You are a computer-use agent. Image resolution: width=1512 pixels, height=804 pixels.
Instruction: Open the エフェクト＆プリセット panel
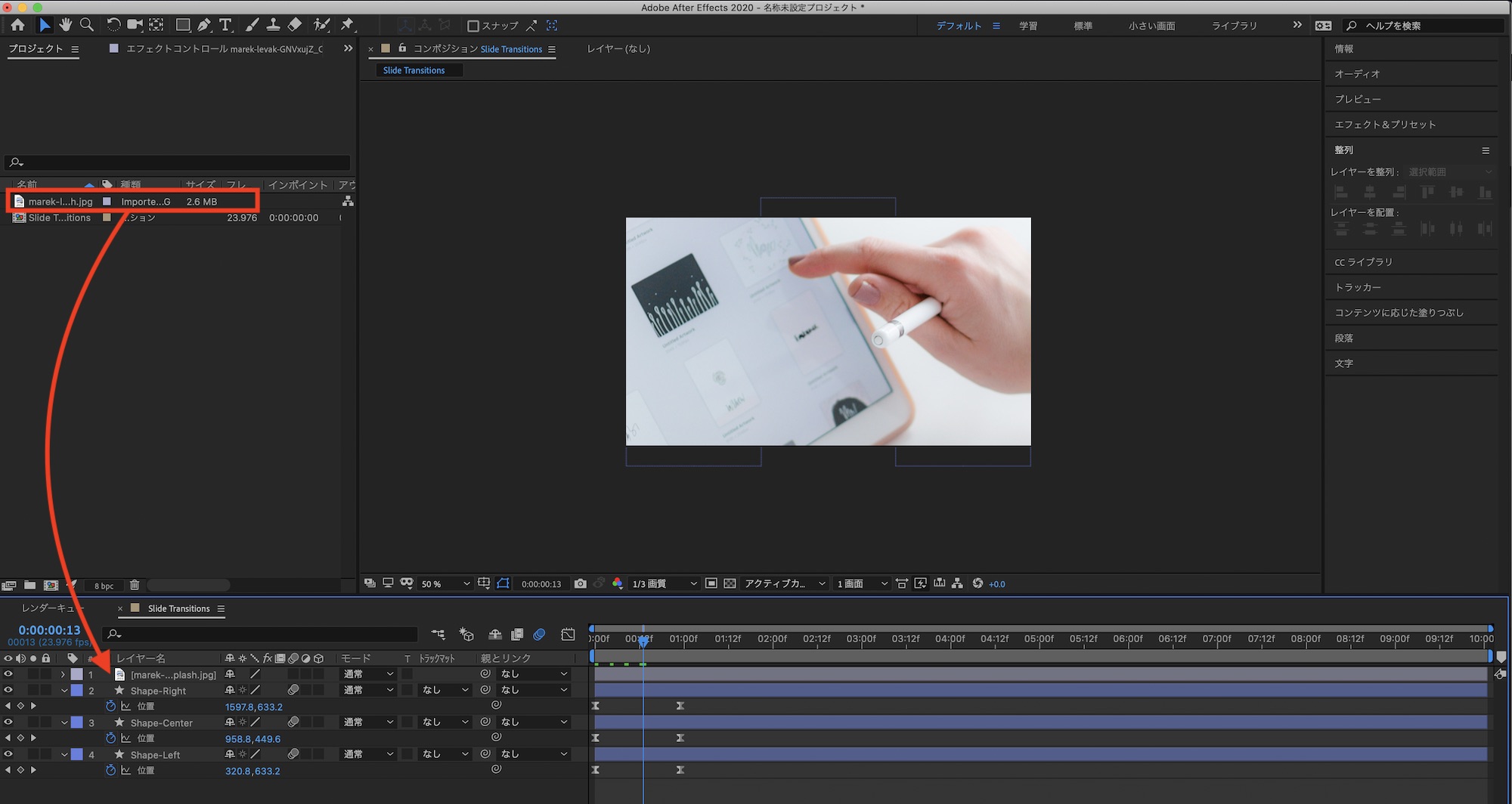click(x=1384, y=124)
